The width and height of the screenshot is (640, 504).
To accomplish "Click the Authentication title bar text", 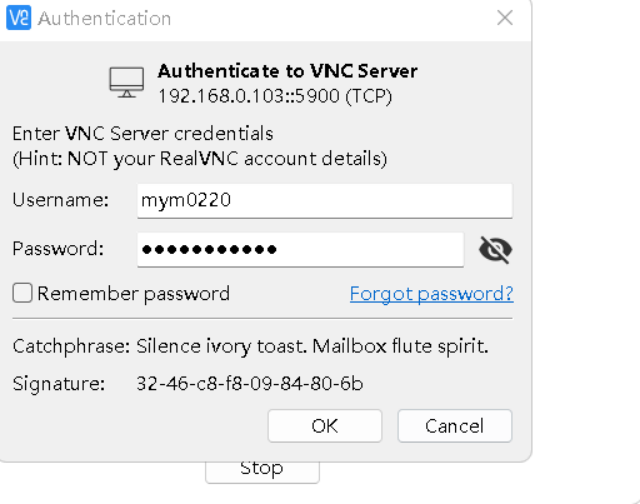I will pyautogui.click(x=104, y=18).
